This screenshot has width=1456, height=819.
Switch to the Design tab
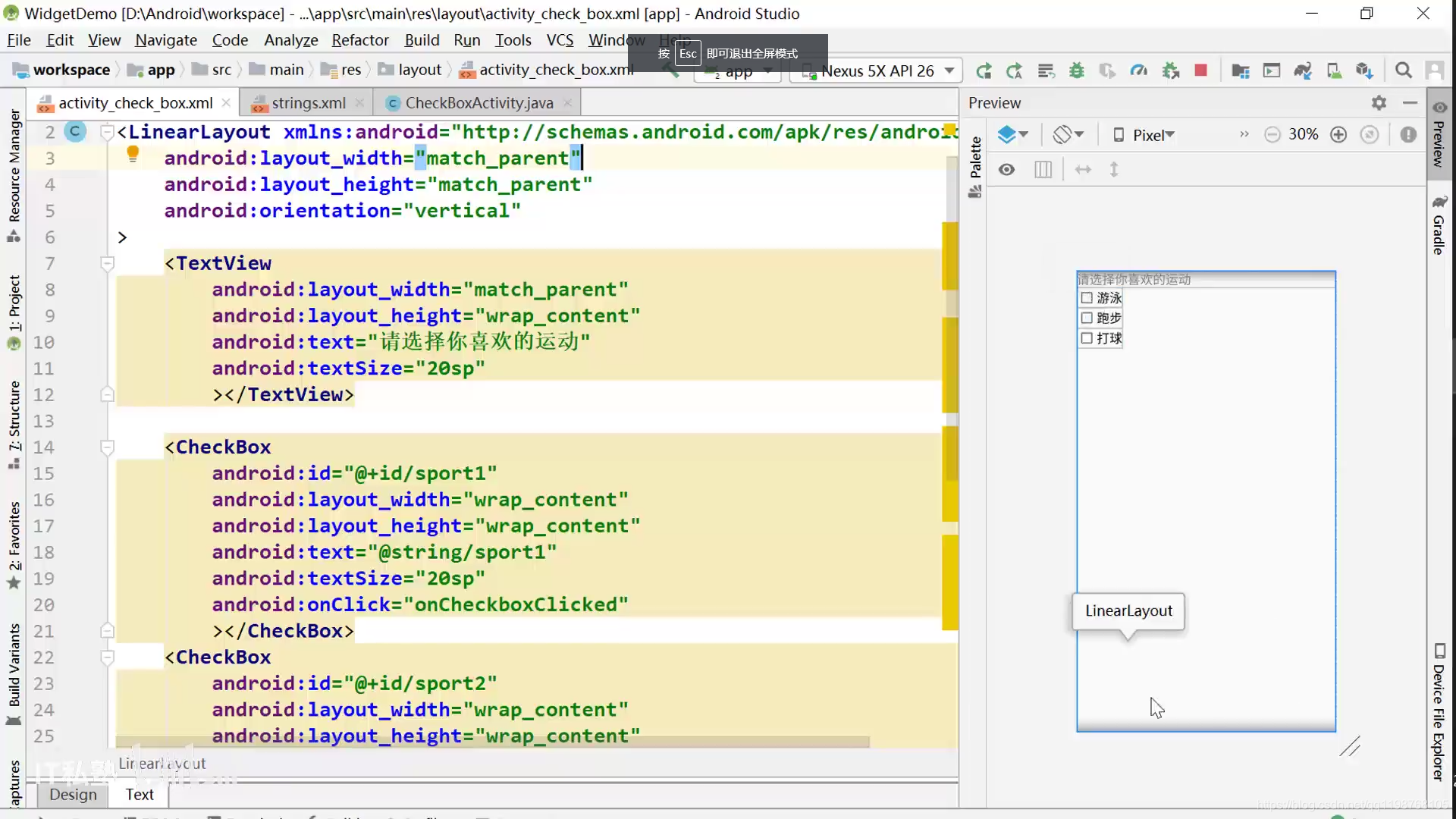tap(72, 793)
